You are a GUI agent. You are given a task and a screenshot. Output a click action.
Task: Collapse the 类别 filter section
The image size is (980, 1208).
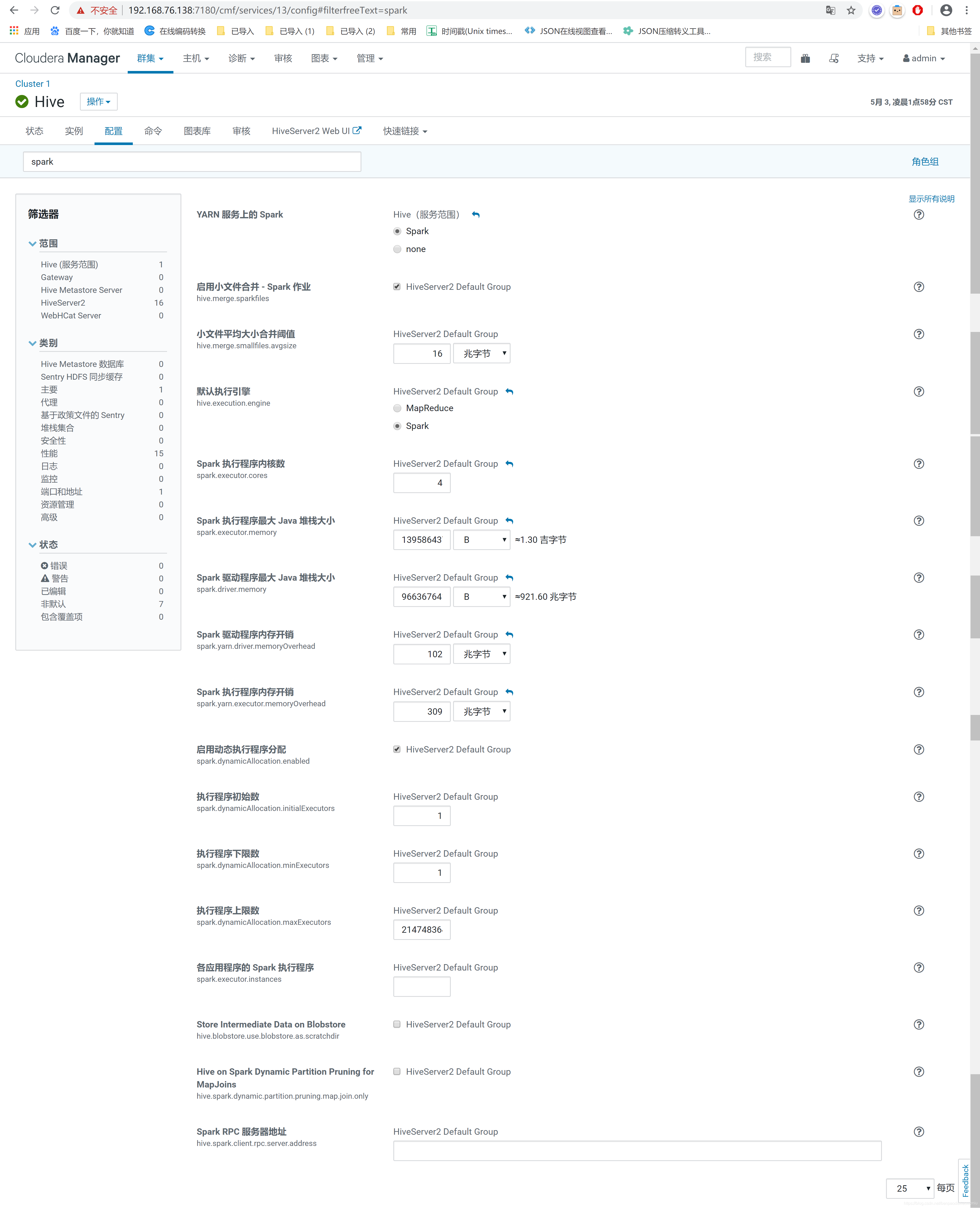click(32, 343)
